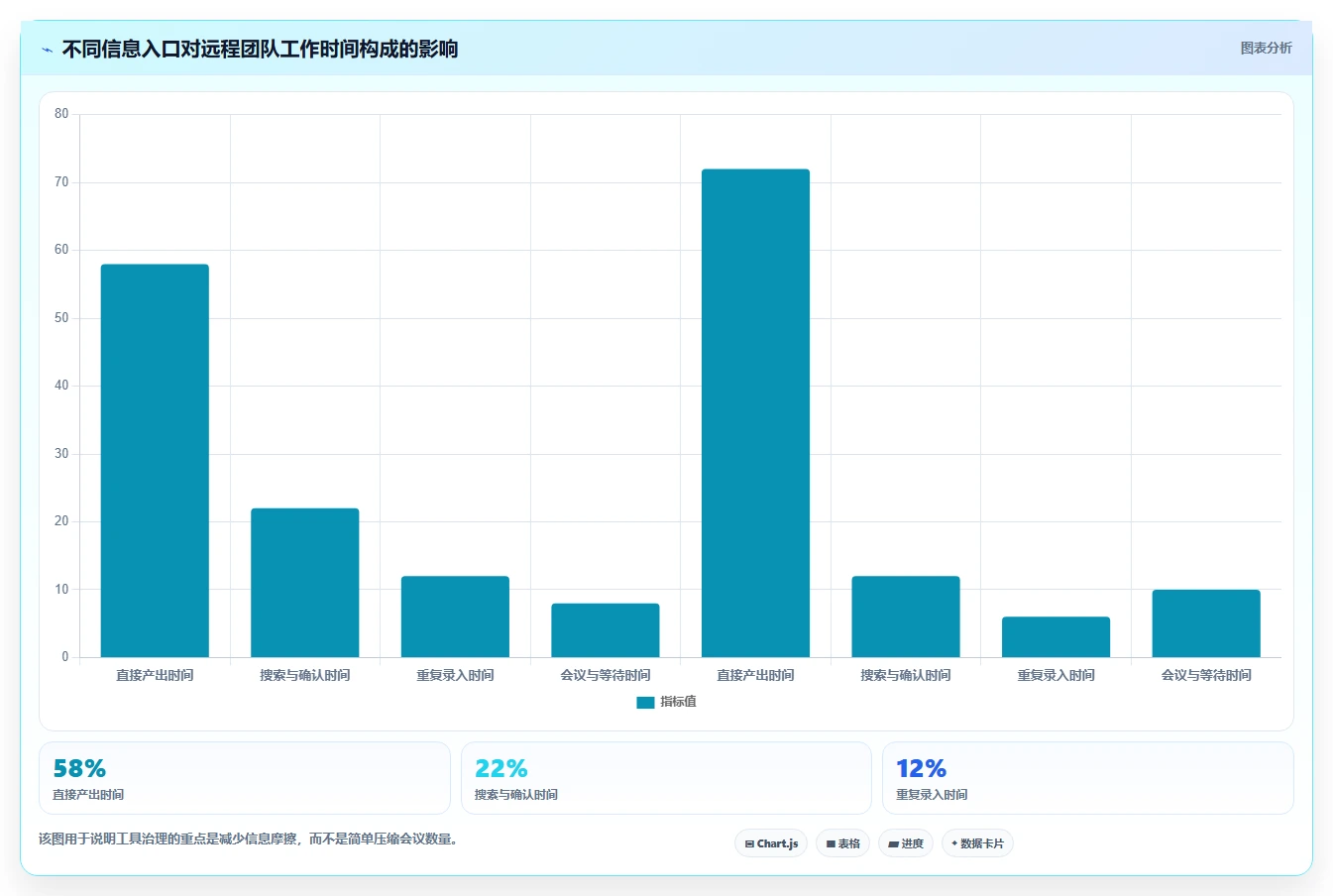Screen dimensions: 1333x896
Task: Click the 会议与等待时间 bar valued at 10
Action: (x=1206, y=623)
